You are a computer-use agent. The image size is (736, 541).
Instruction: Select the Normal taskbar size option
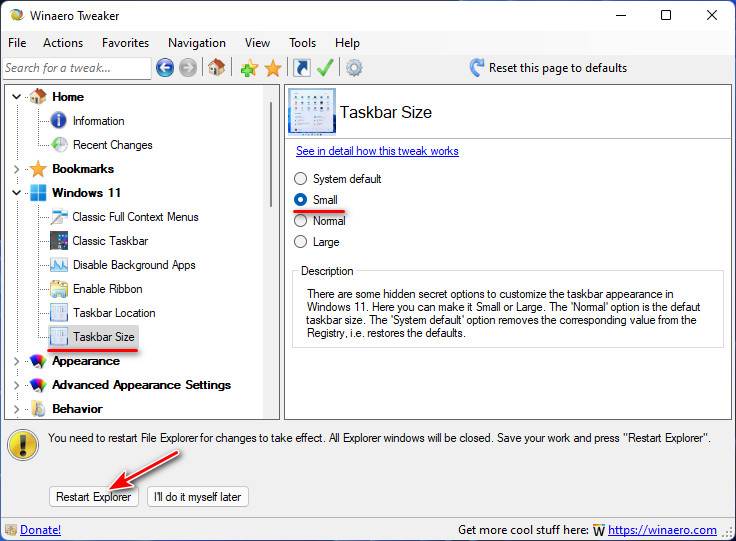(300, 221)
